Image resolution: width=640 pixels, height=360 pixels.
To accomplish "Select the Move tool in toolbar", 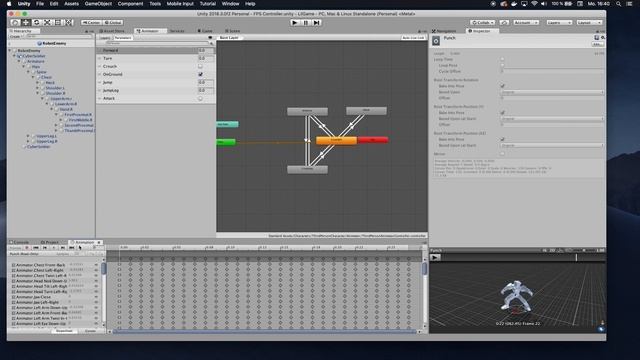I will (x=26, y=22).
